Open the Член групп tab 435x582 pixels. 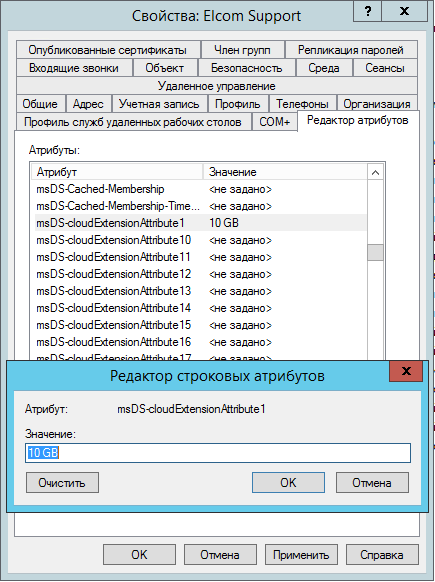(242, 50)
